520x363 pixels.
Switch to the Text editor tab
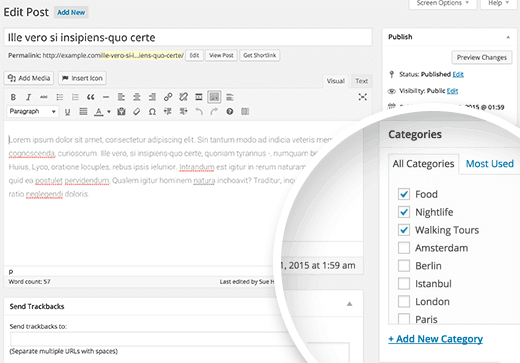tap(361, 81)
